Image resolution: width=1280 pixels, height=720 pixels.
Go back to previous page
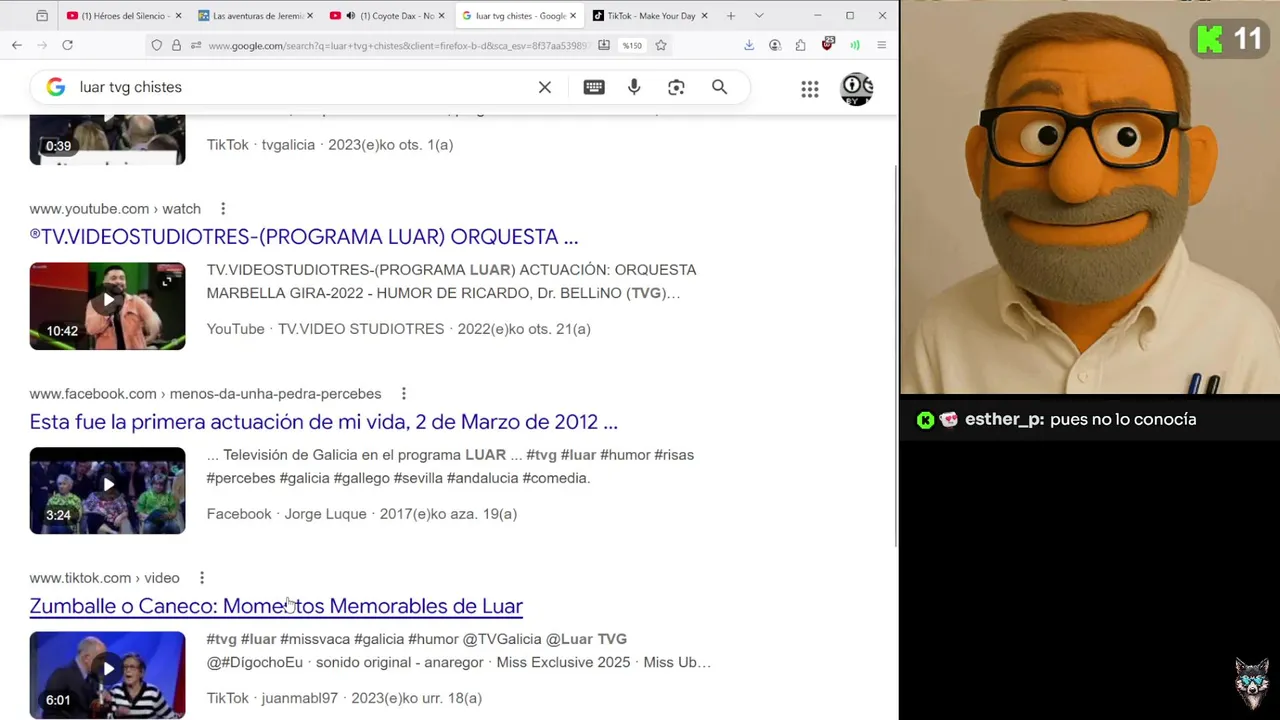click(x=17, y=45)
